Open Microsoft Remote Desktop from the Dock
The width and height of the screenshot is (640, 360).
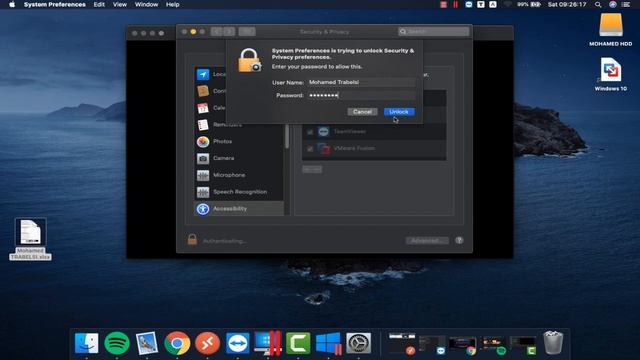pyautogui.click(x=207, y=343)
